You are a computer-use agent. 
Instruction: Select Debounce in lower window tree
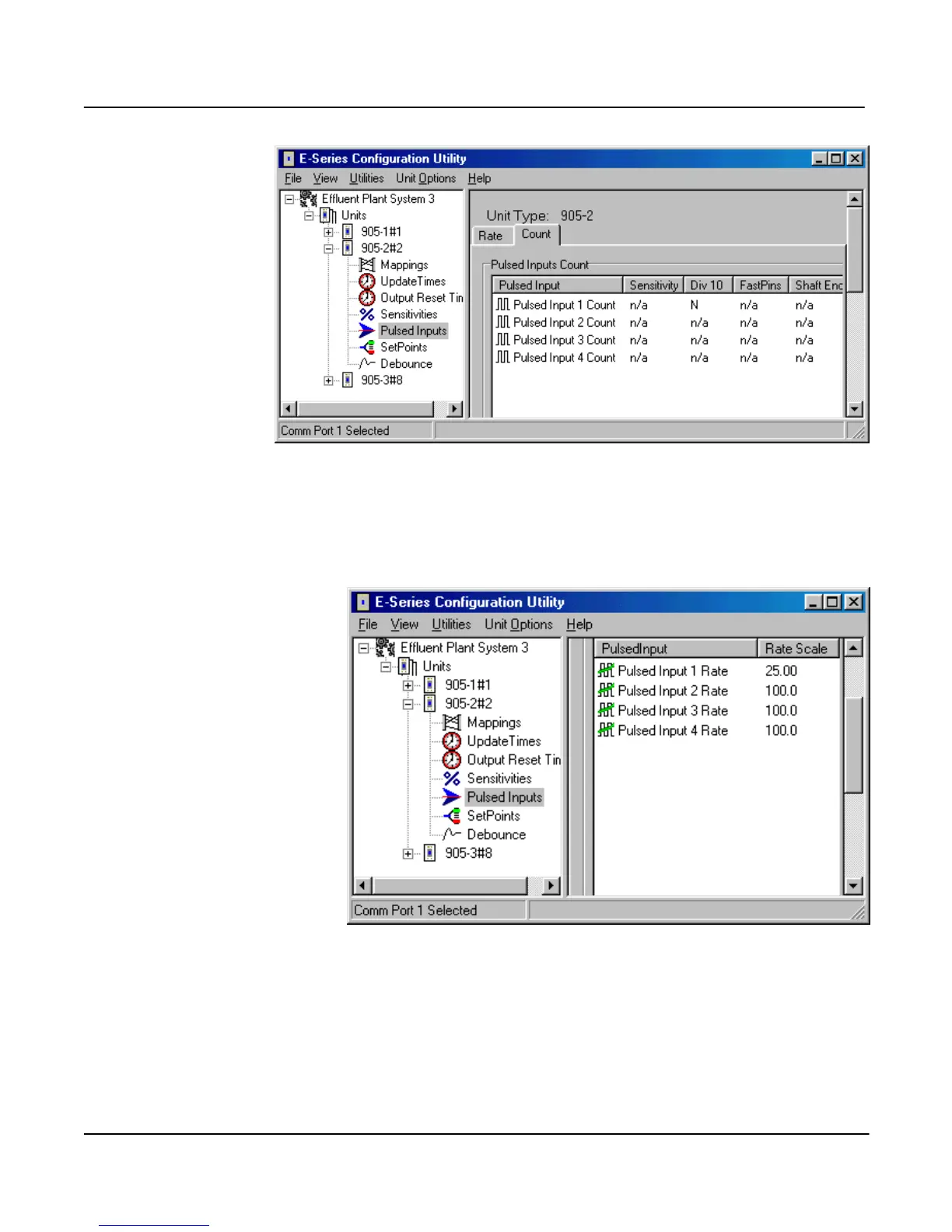496,835
